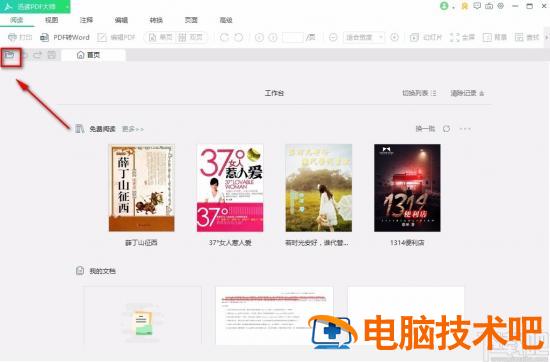This screenshot has width=550, height=362.
Task: Click the 查找 find button
Action: [x=527, y=37]
